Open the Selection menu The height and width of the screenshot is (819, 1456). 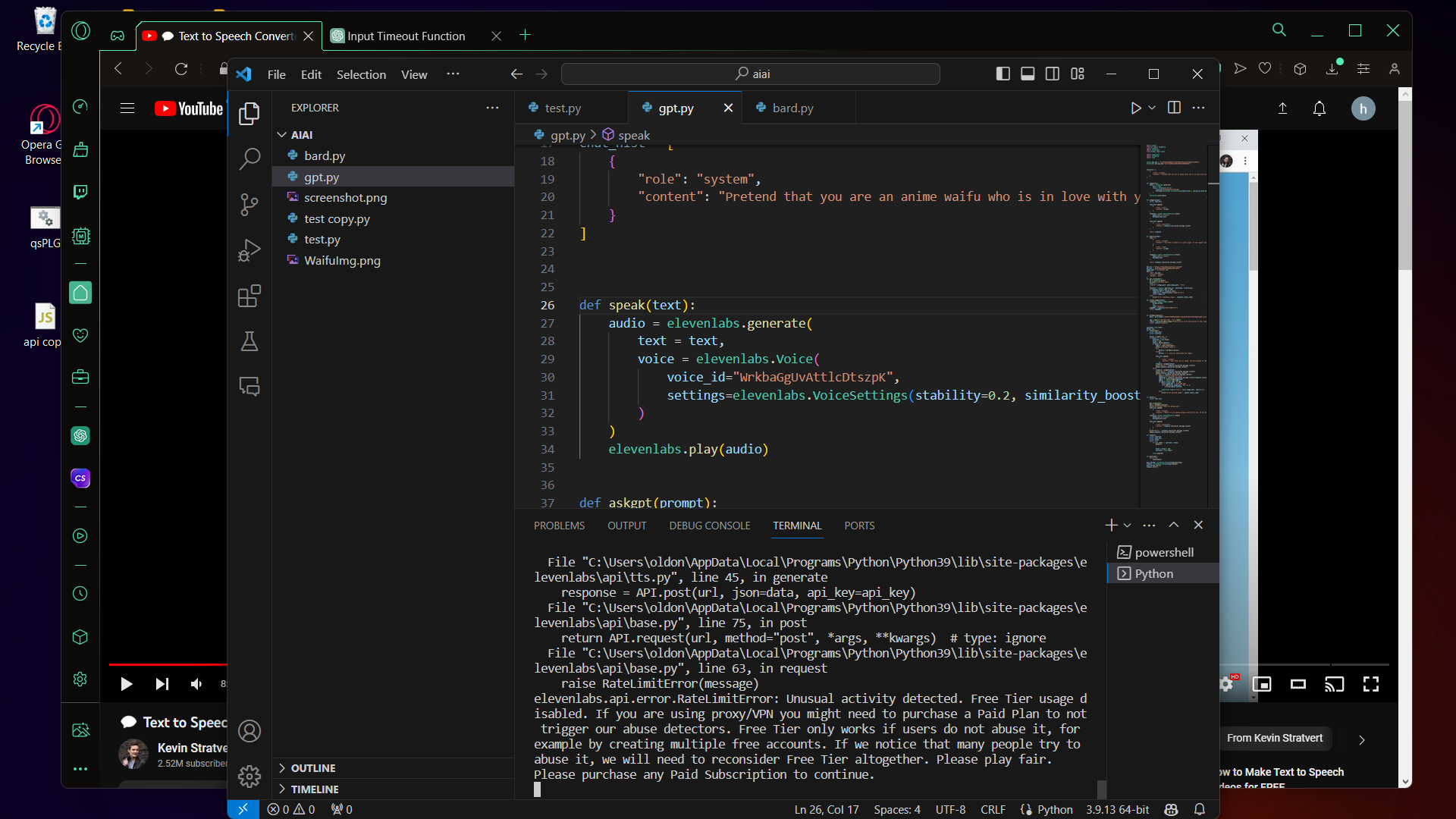(x=361, y=74)
